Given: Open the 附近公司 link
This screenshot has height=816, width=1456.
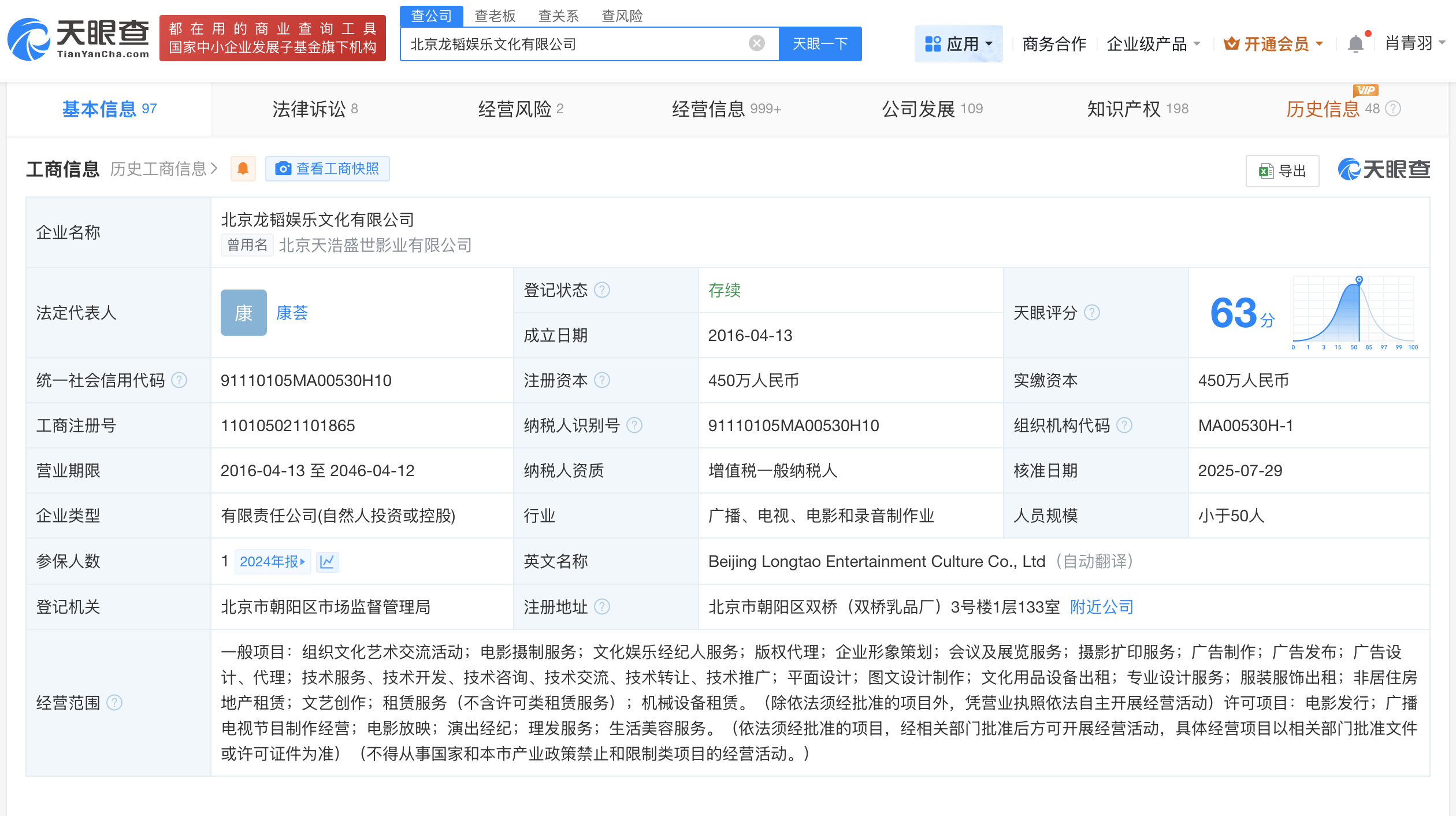Looking at the screenshot, I should (1100, 607).
